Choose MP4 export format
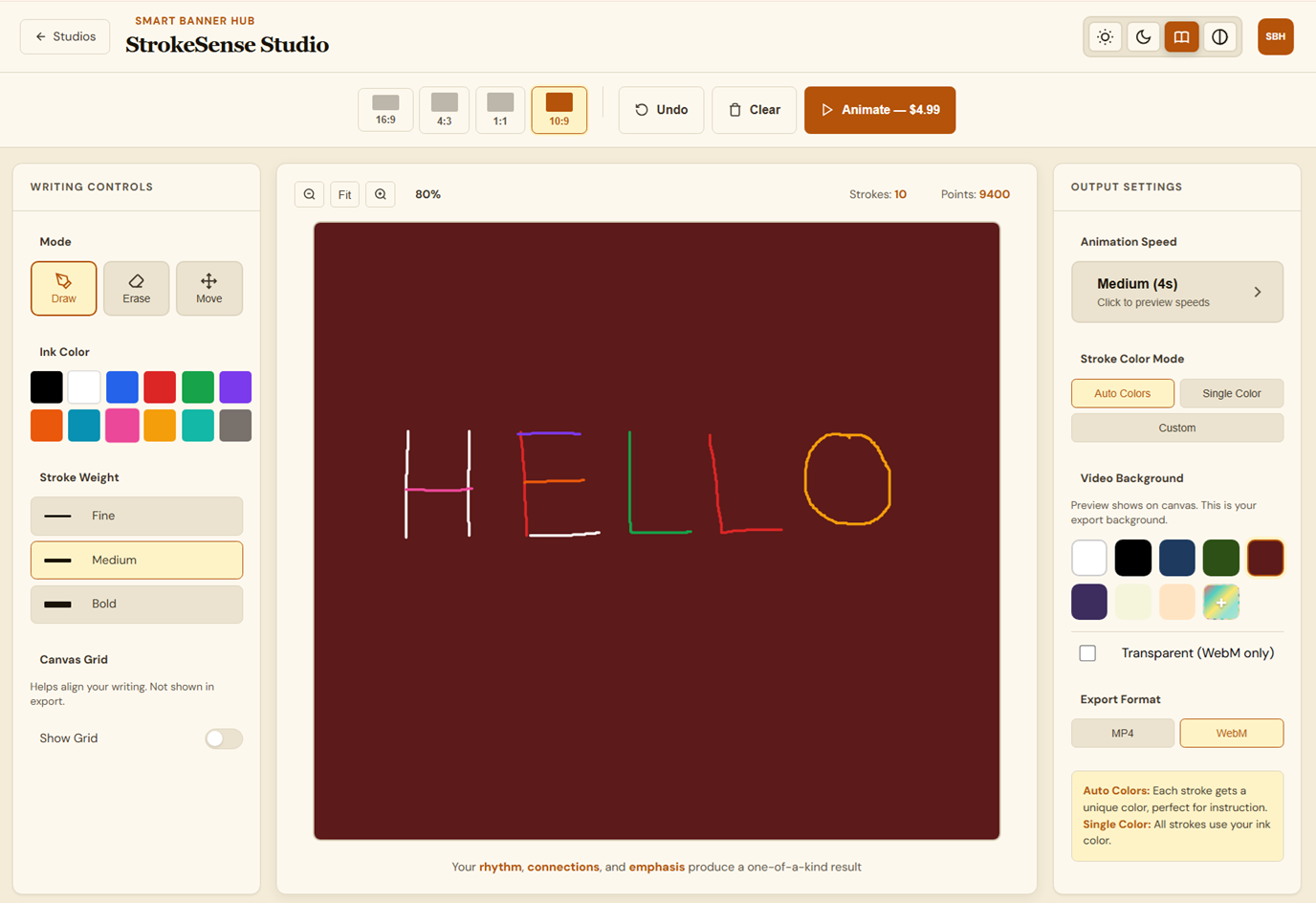 [1123, 733]
